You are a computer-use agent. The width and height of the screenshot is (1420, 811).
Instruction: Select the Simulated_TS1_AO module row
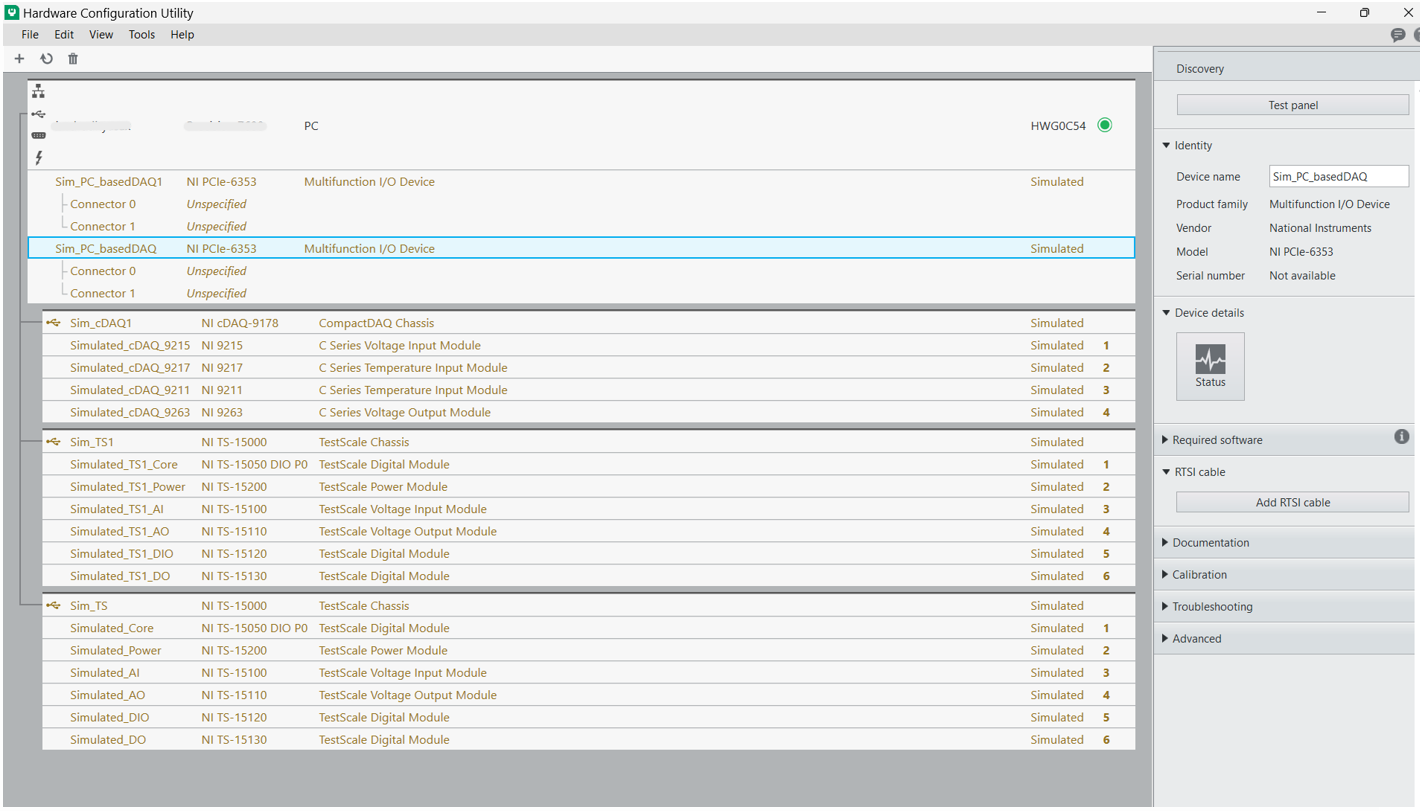coord(589,532)
